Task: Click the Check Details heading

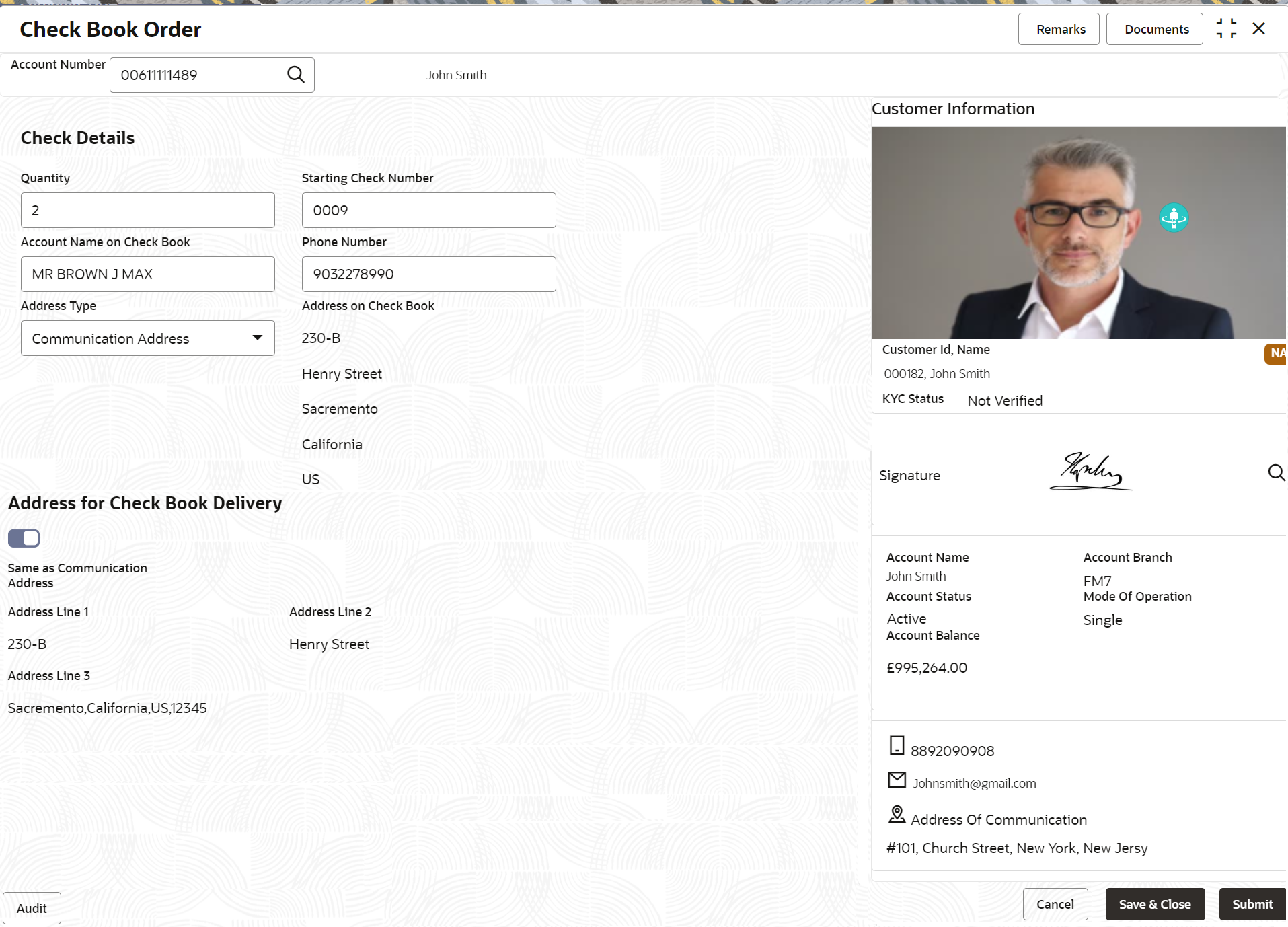Action: [x=77, y=137]
